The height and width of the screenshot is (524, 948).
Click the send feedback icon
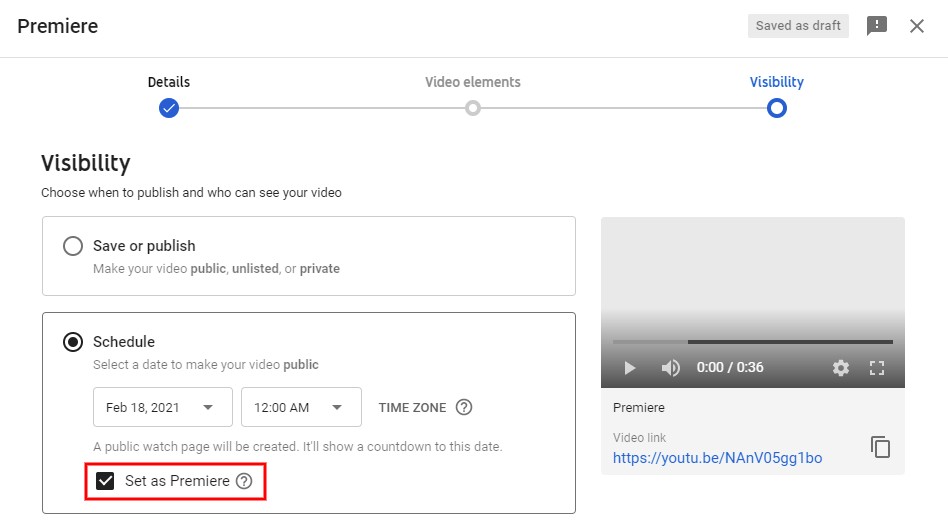point(877,26)
